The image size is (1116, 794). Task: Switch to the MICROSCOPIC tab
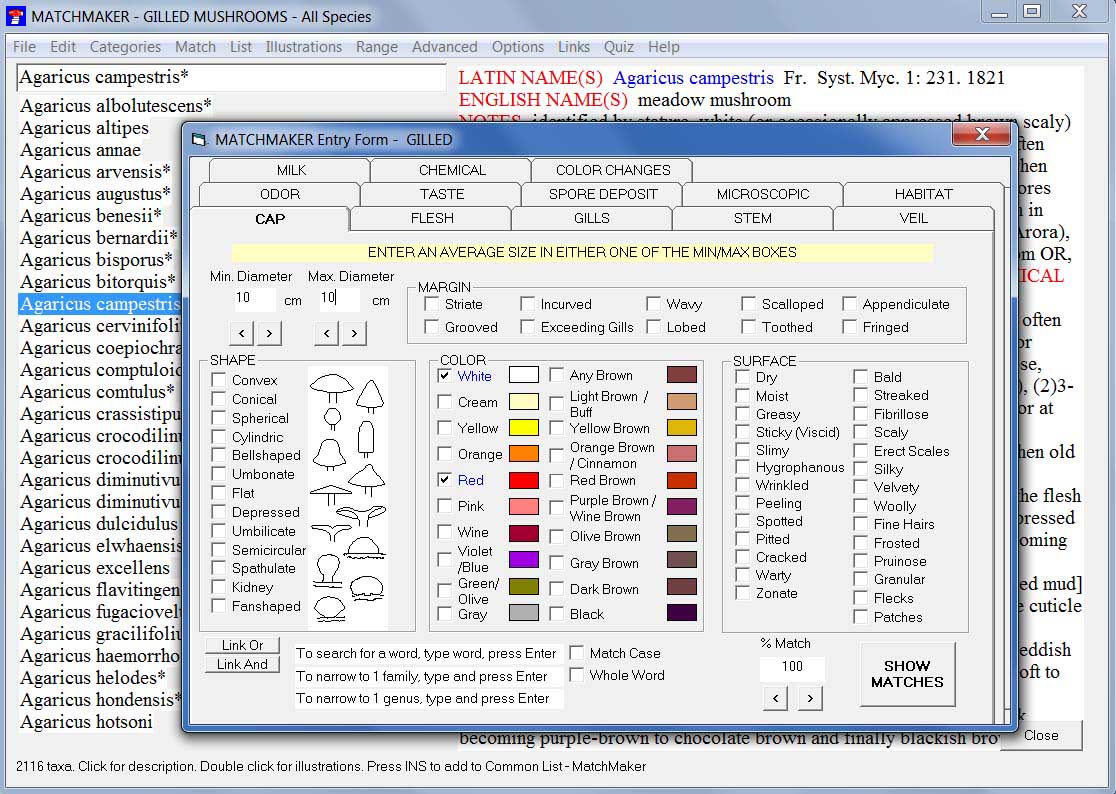coord(763,194)
